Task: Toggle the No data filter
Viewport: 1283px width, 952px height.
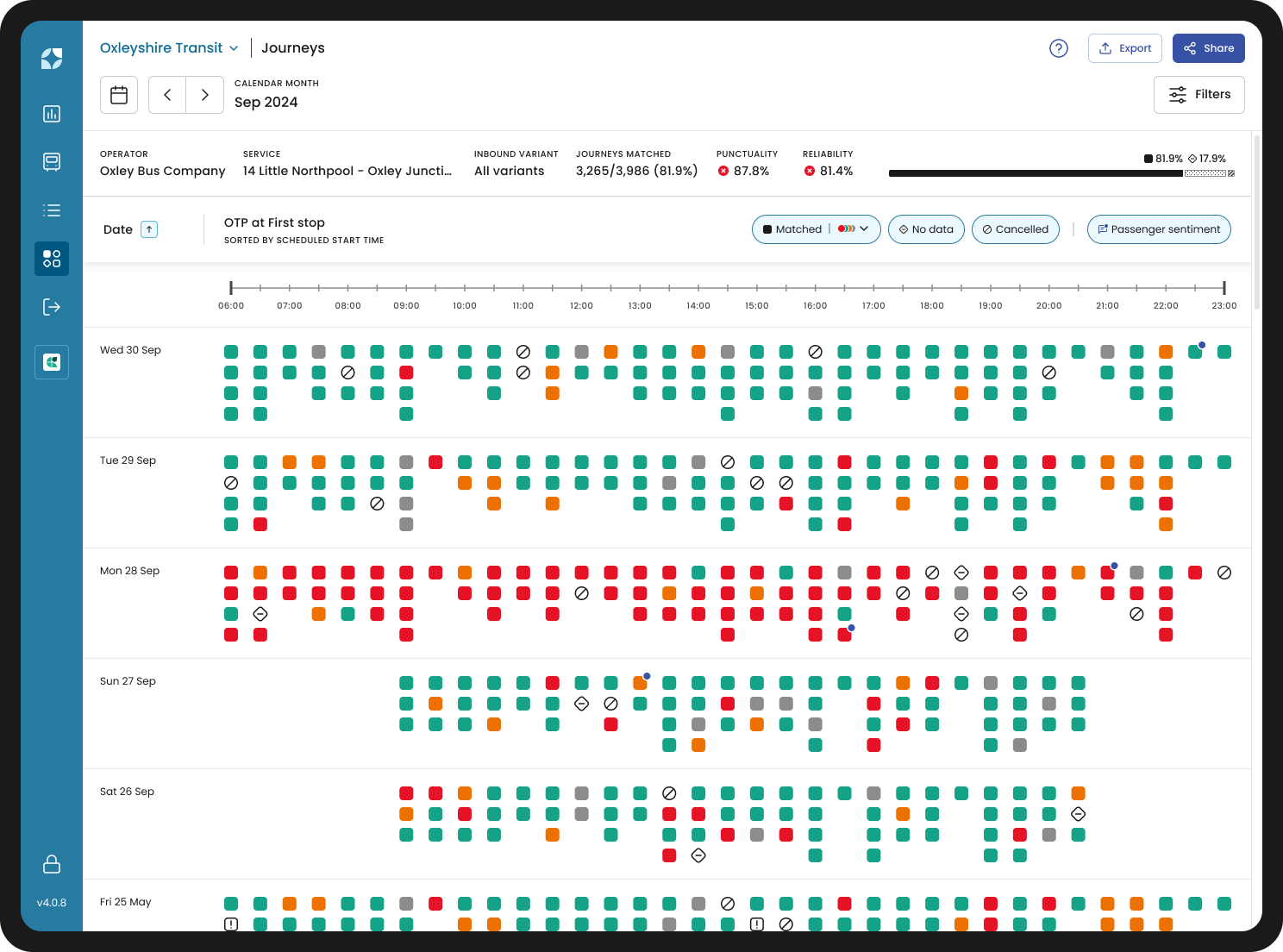Action: [926, 229]
